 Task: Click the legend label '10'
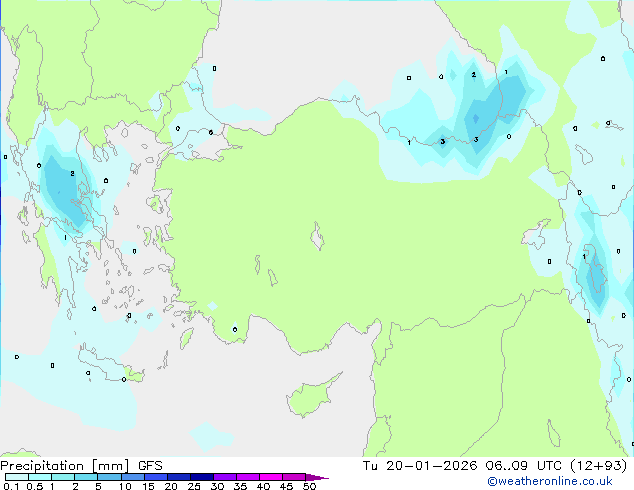point(125,486)
